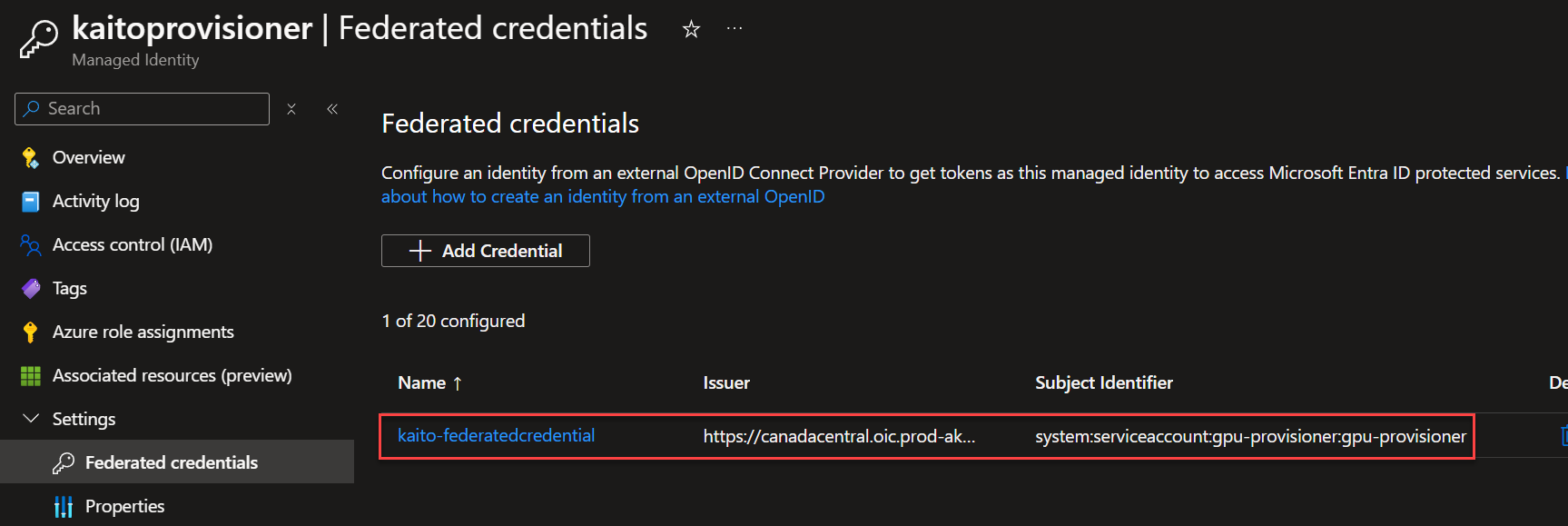
Task: Open external OpenID learn more link
Action: 602,197
